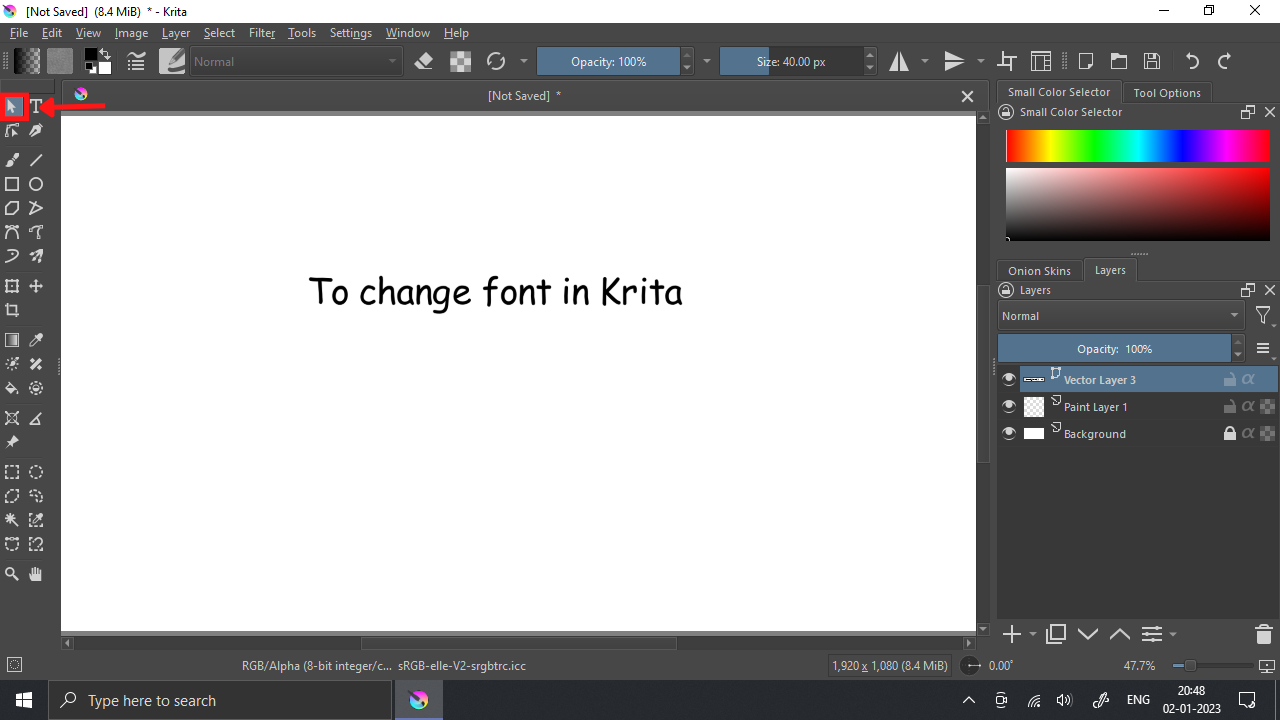Toggle visibility of the Background layer
This screenshot has width=1280, height=720.
coord(1009,433)
